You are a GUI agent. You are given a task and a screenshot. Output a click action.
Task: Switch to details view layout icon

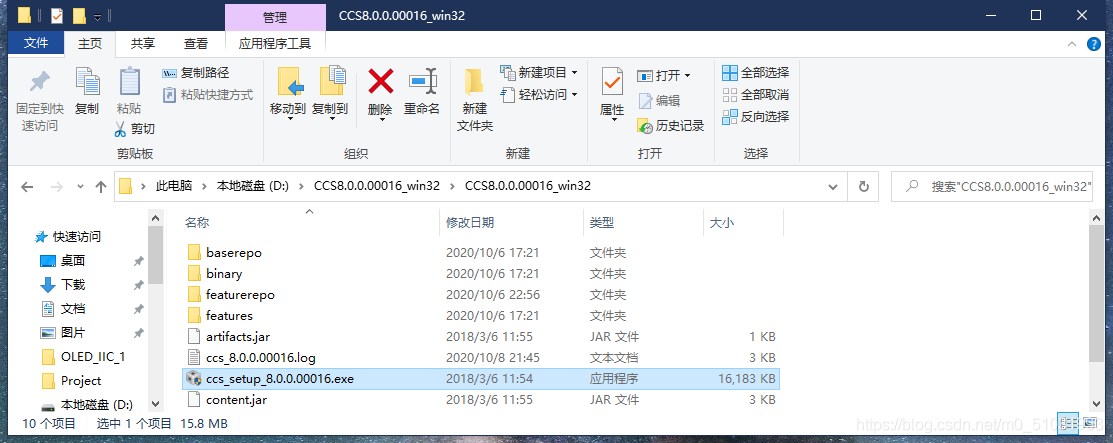(1067, 424)
